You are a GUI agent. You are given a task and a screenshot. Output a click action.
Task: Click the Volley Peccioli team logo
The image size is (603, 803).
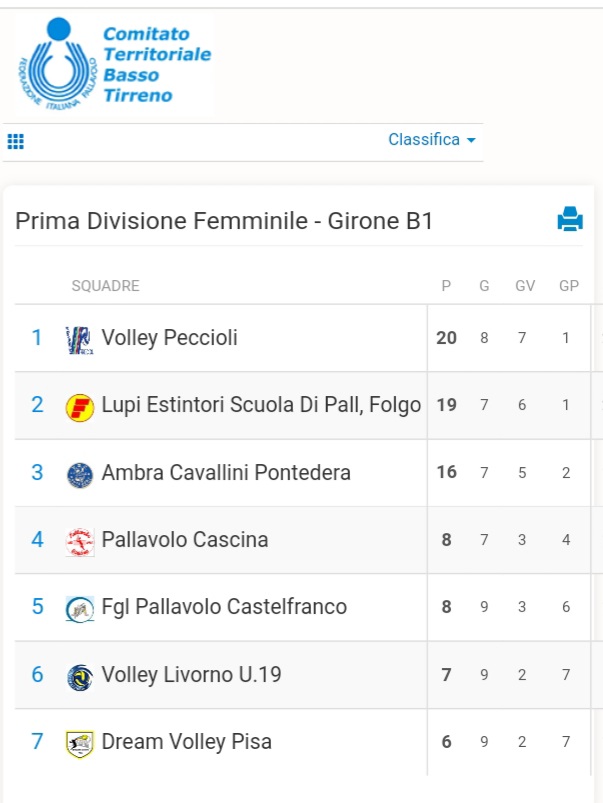(79, 341)
